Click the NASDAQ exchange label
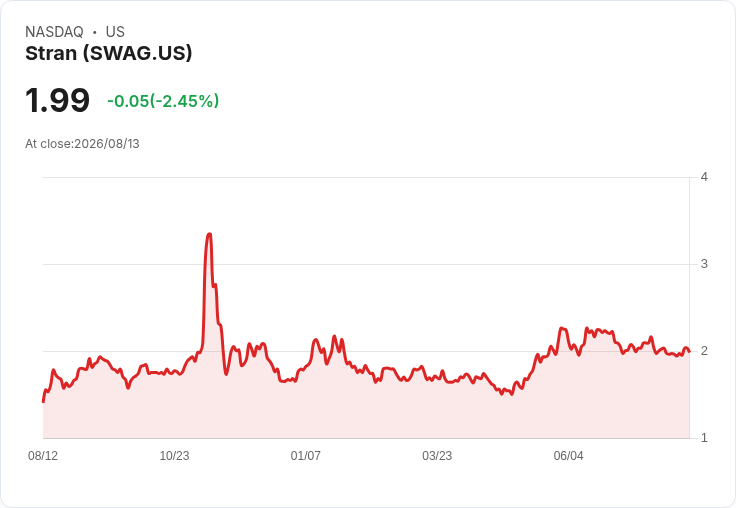Viewport: 736px width, 508px height. (54, 32)
